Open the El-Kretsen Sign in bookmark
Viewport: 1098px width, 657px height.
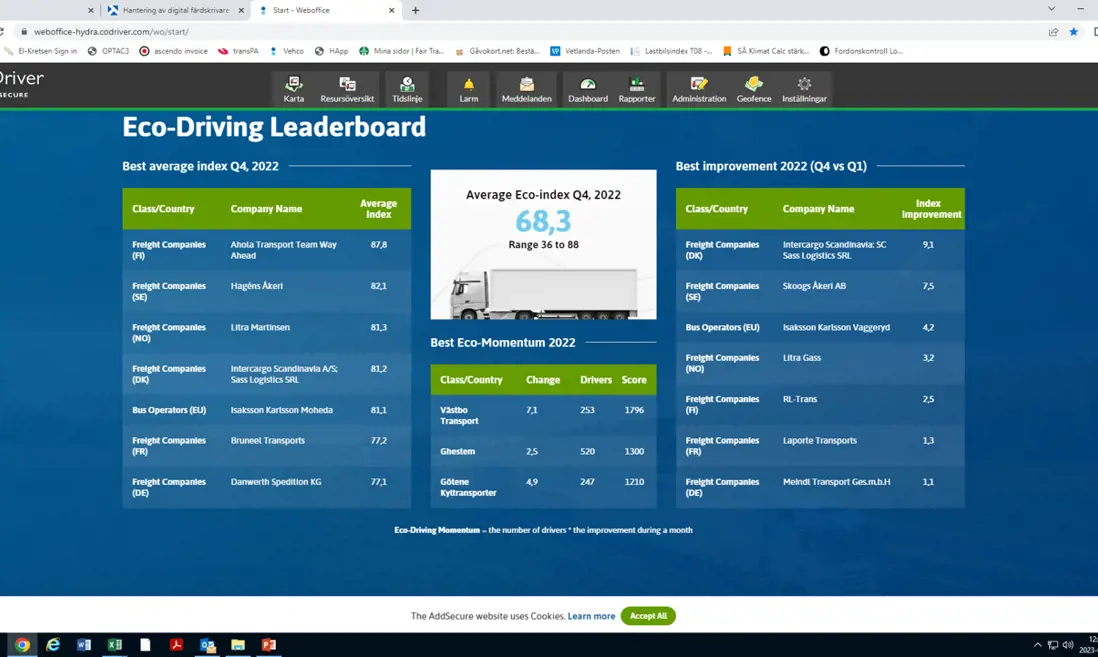[41, 51]
